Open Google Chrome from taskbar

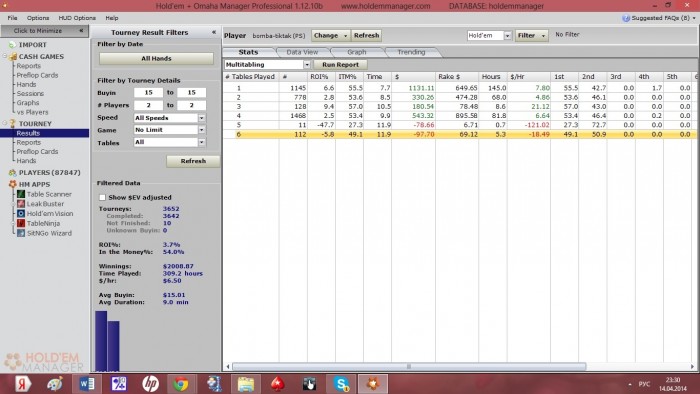click(181, 384)
